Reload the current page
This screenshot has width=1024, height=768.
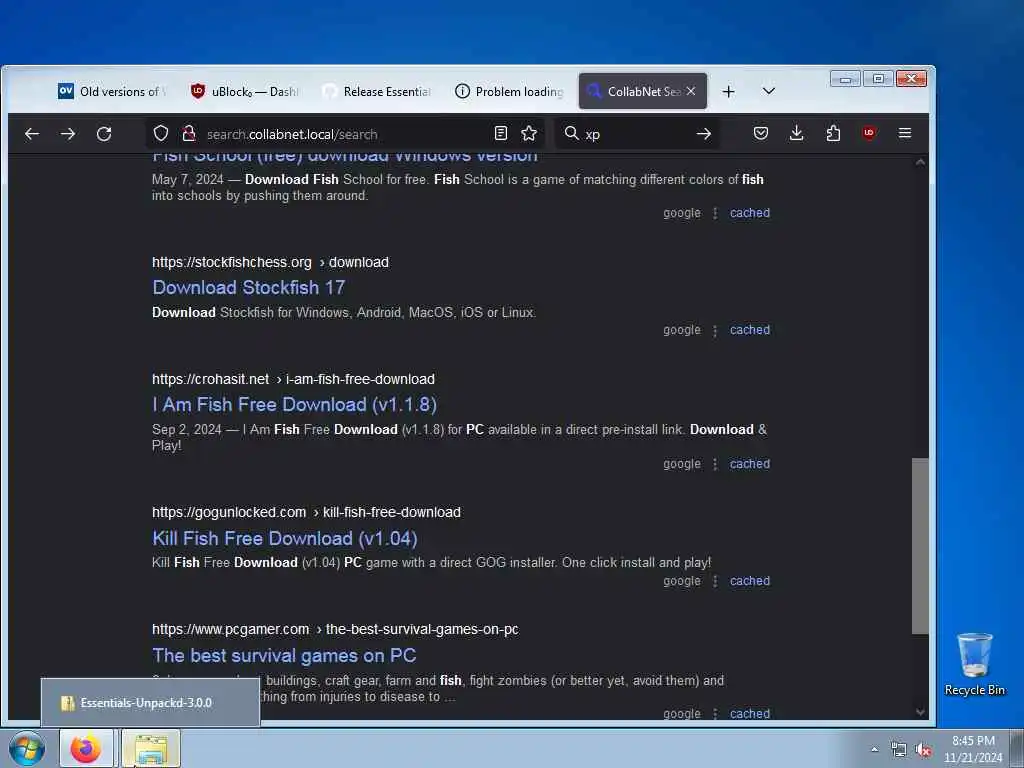click(104, 134)
